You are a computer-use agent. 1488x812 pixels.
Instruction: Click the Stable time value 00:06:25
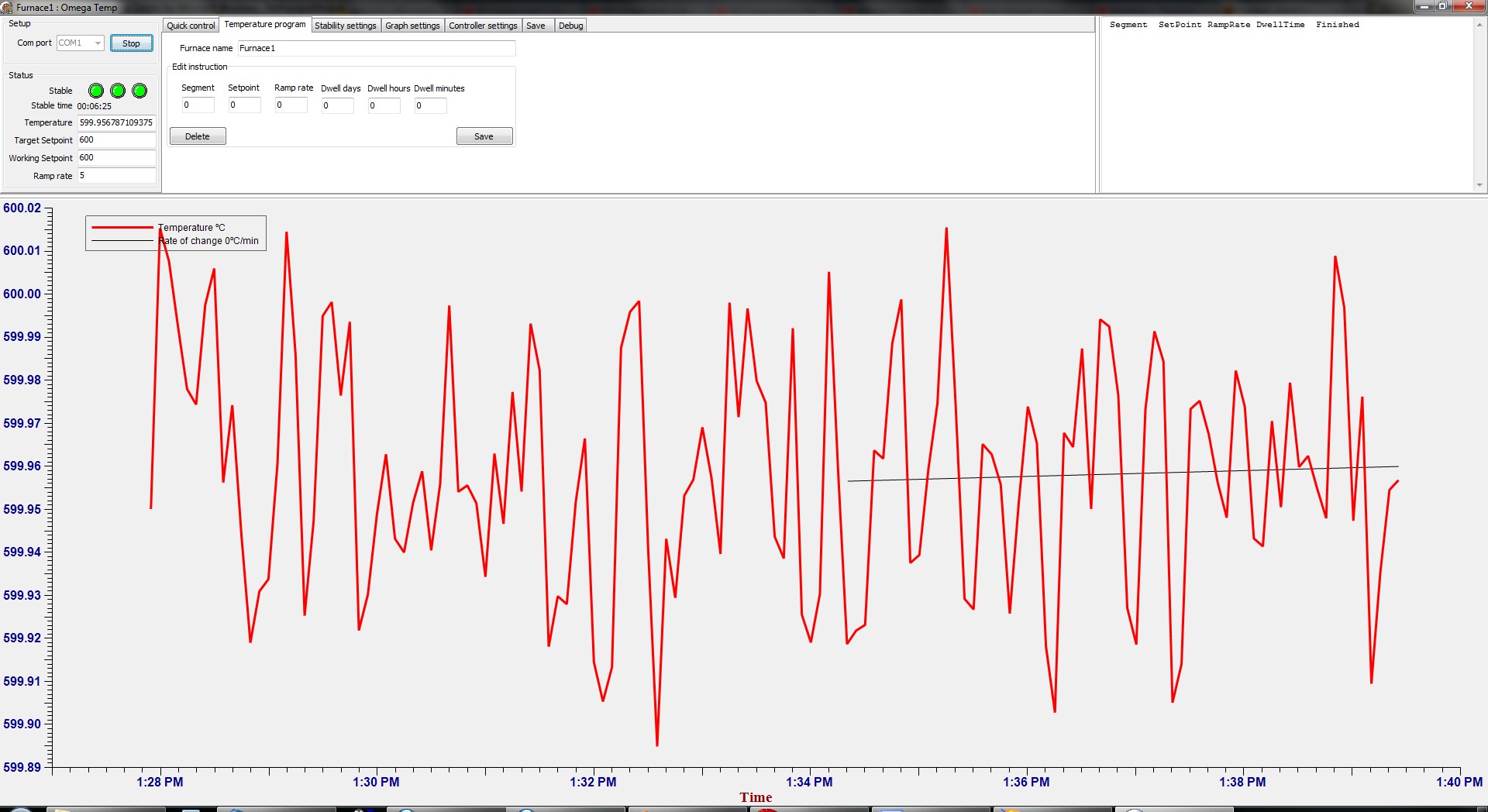95,106
